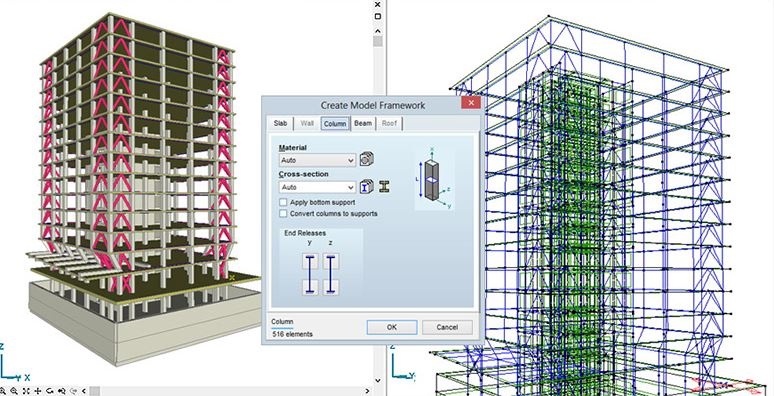The height and width of the screenshot is (396, 774).
Task: Switch to the Slab tab
Action: coord(280,123)
